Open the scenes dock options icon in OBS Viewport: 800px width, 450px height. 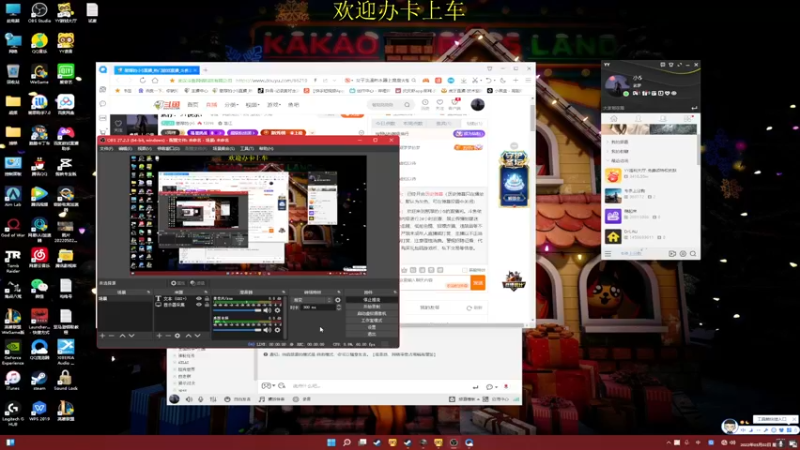pos(149,292)
